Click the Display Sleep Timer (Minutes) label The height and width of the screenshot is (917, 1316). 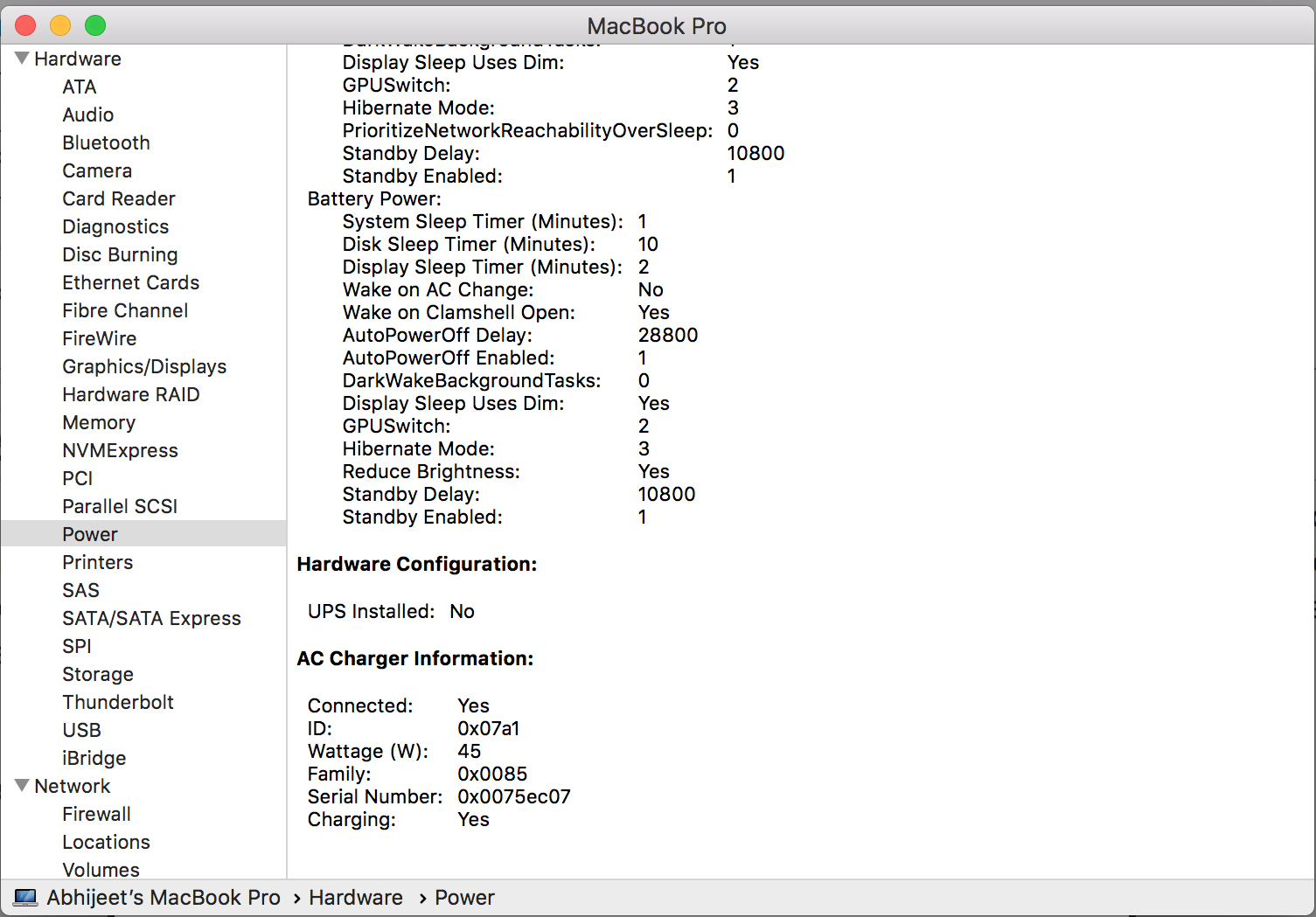(x=483, y=267)
